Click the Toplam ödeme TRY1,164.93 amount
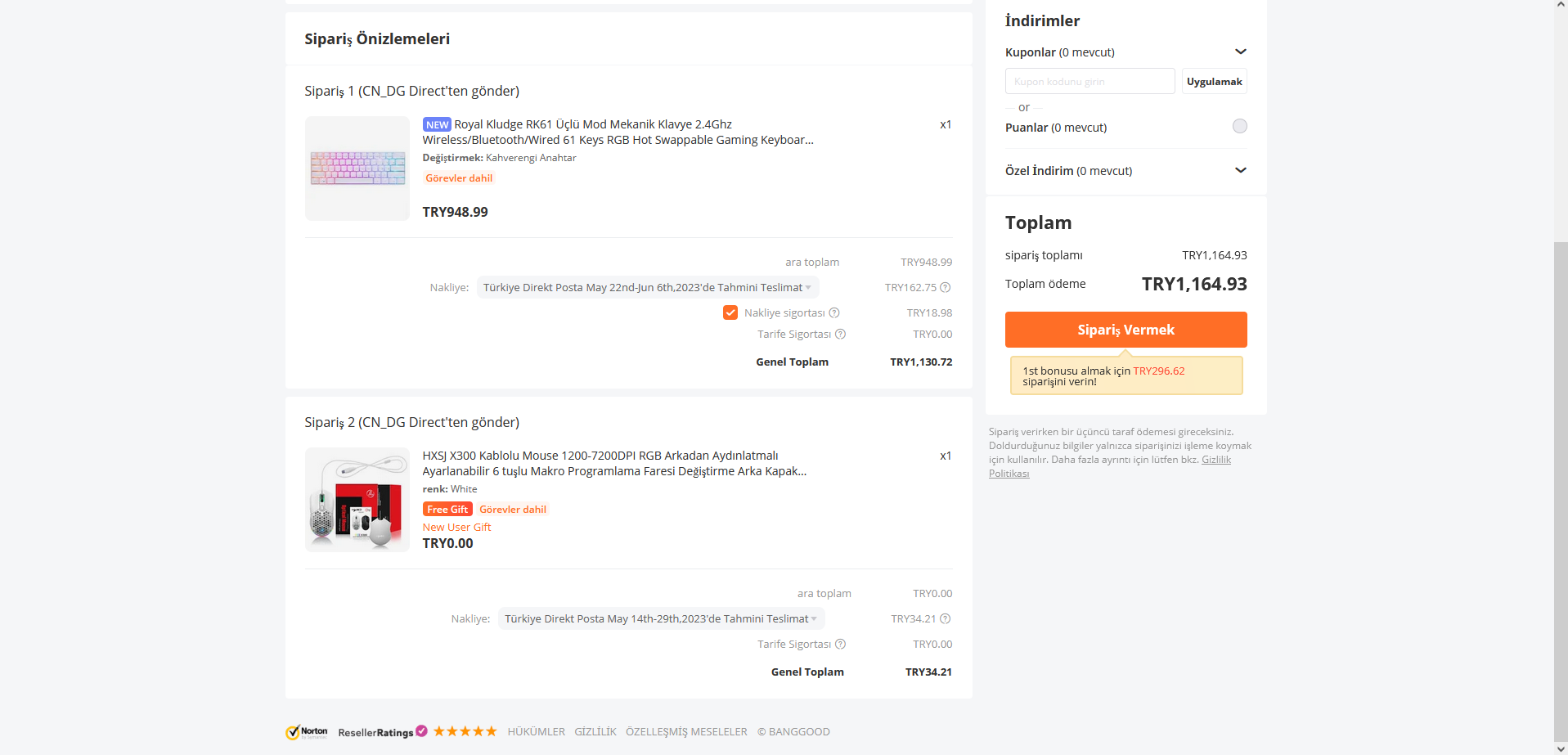The image size is (1568, 755). click(x=1194, y=284)
